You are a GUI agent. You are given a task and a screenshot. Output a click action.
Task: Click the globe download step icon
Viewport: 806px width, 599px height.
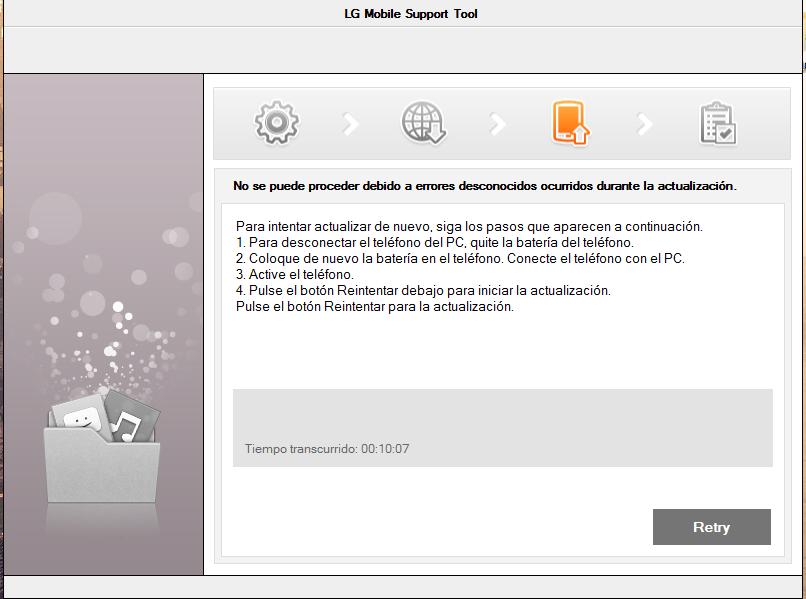tap(424, 123)
